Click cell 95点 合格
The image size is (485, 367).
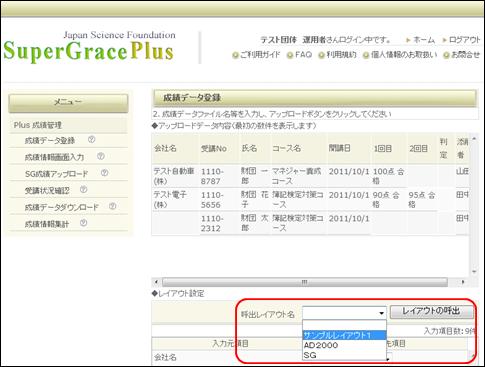coord(422,199)
